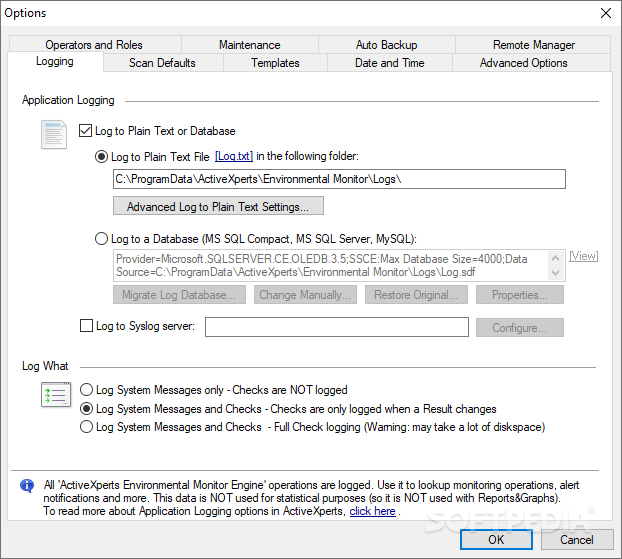Click the View link beside database string

[584, 256]
